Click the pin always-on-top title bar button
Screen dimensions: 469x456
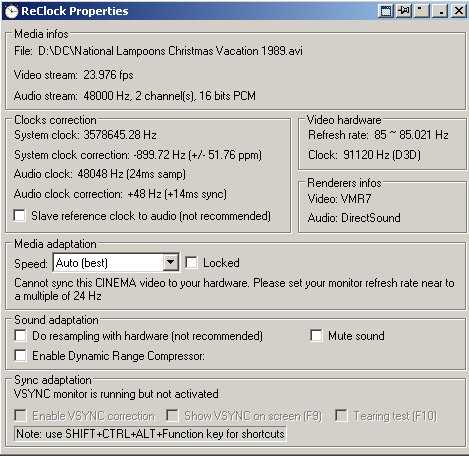404,11
